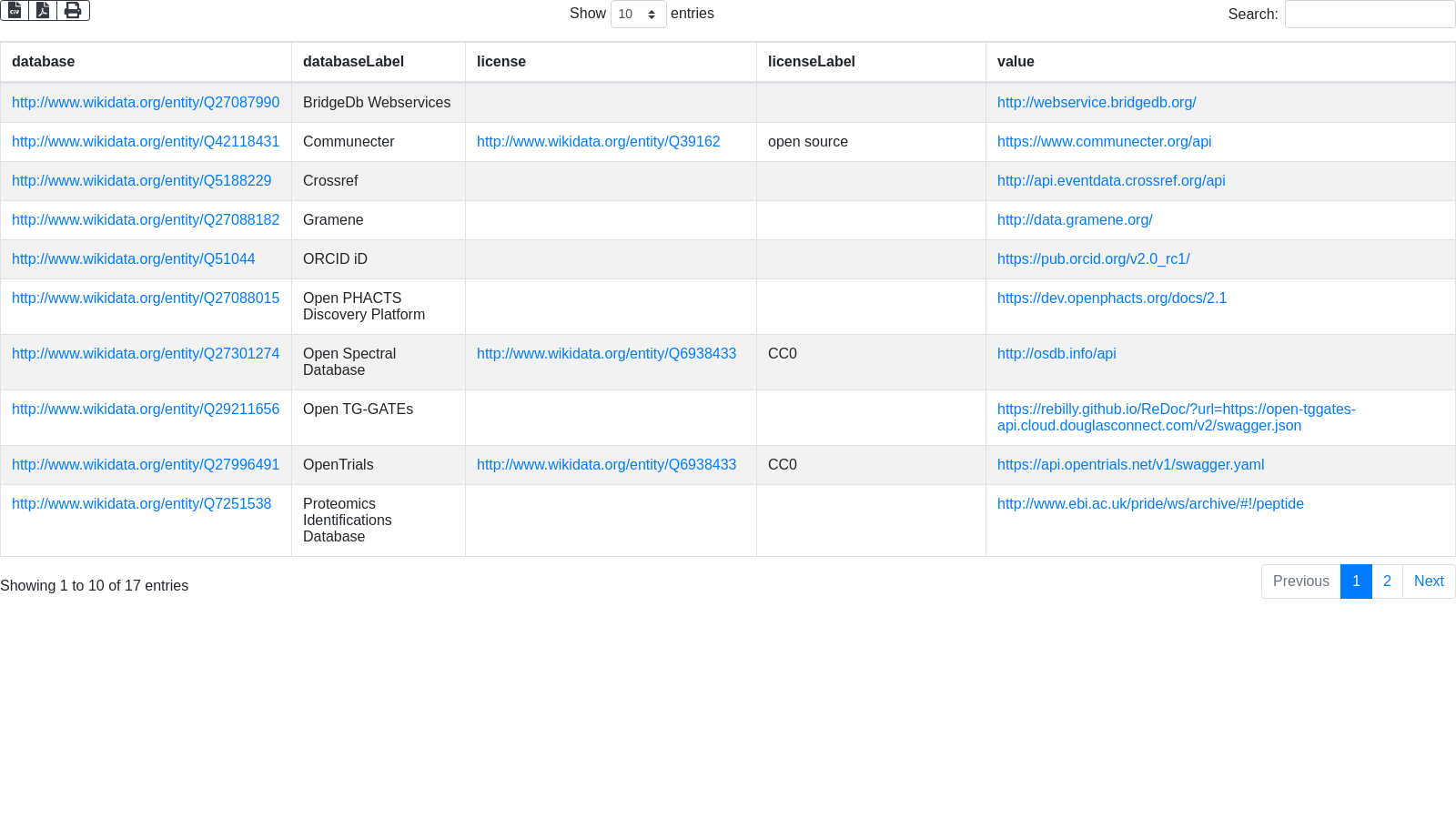Go to pagination page 2

coord(1387,581)
